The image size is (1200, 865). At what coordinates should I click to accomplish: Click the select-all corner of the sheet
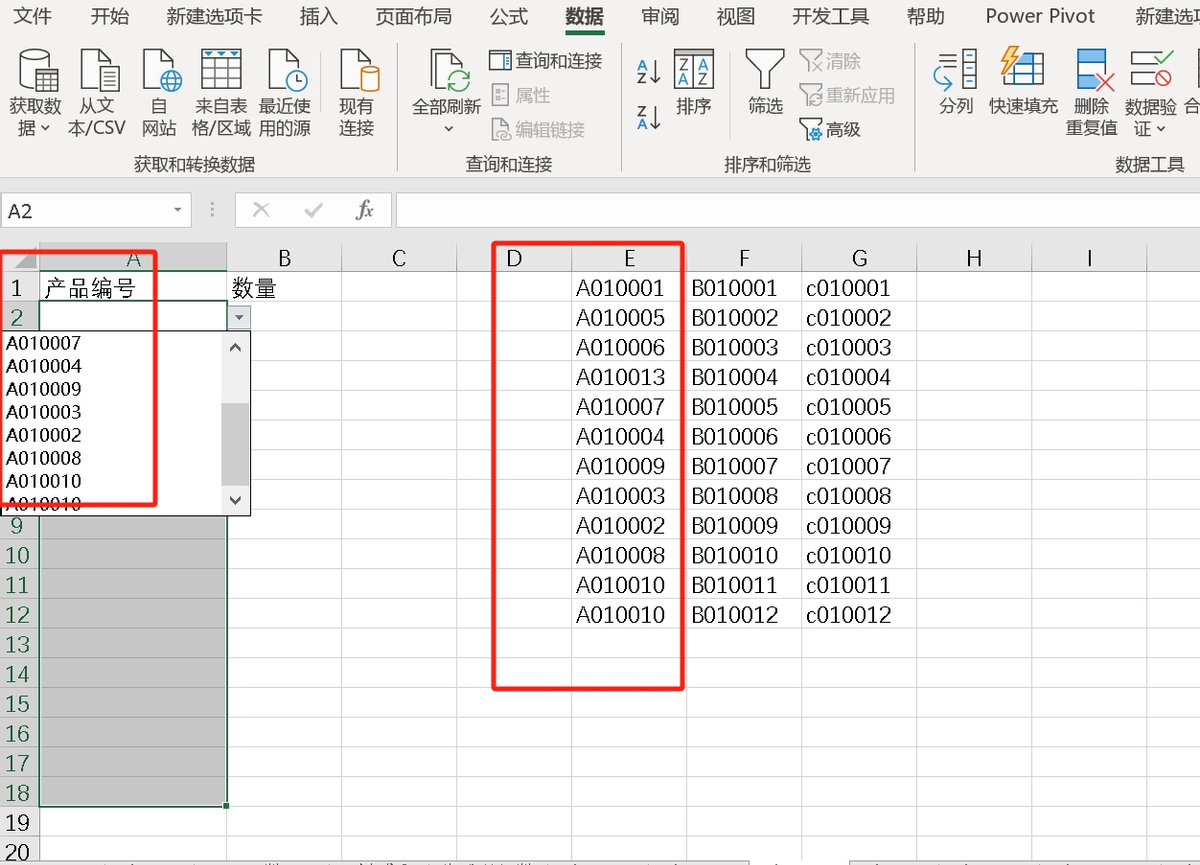pos(19,258)
